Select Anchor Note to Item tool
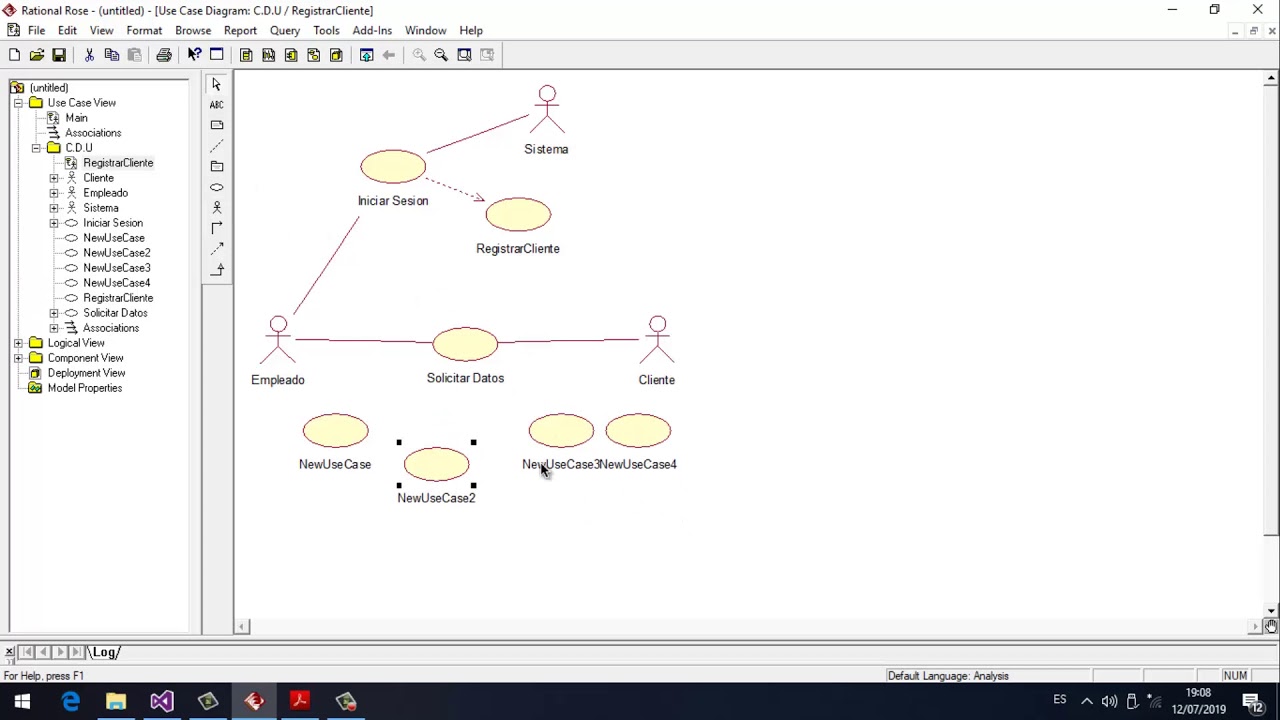Image resolution: width=1280 pixels, height=720 pixels. click(x=217, y=146)
